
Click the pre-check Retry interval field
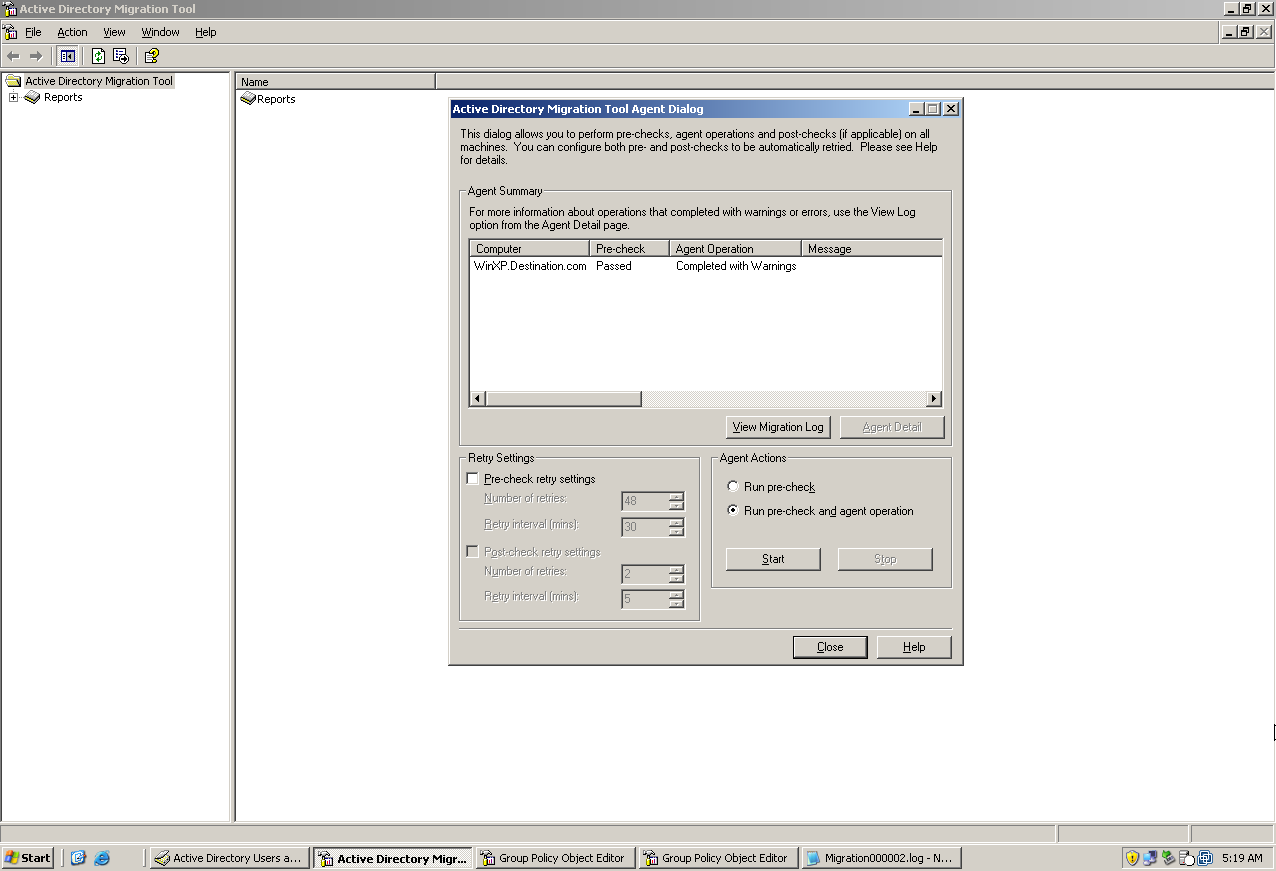tap(645, 527)
